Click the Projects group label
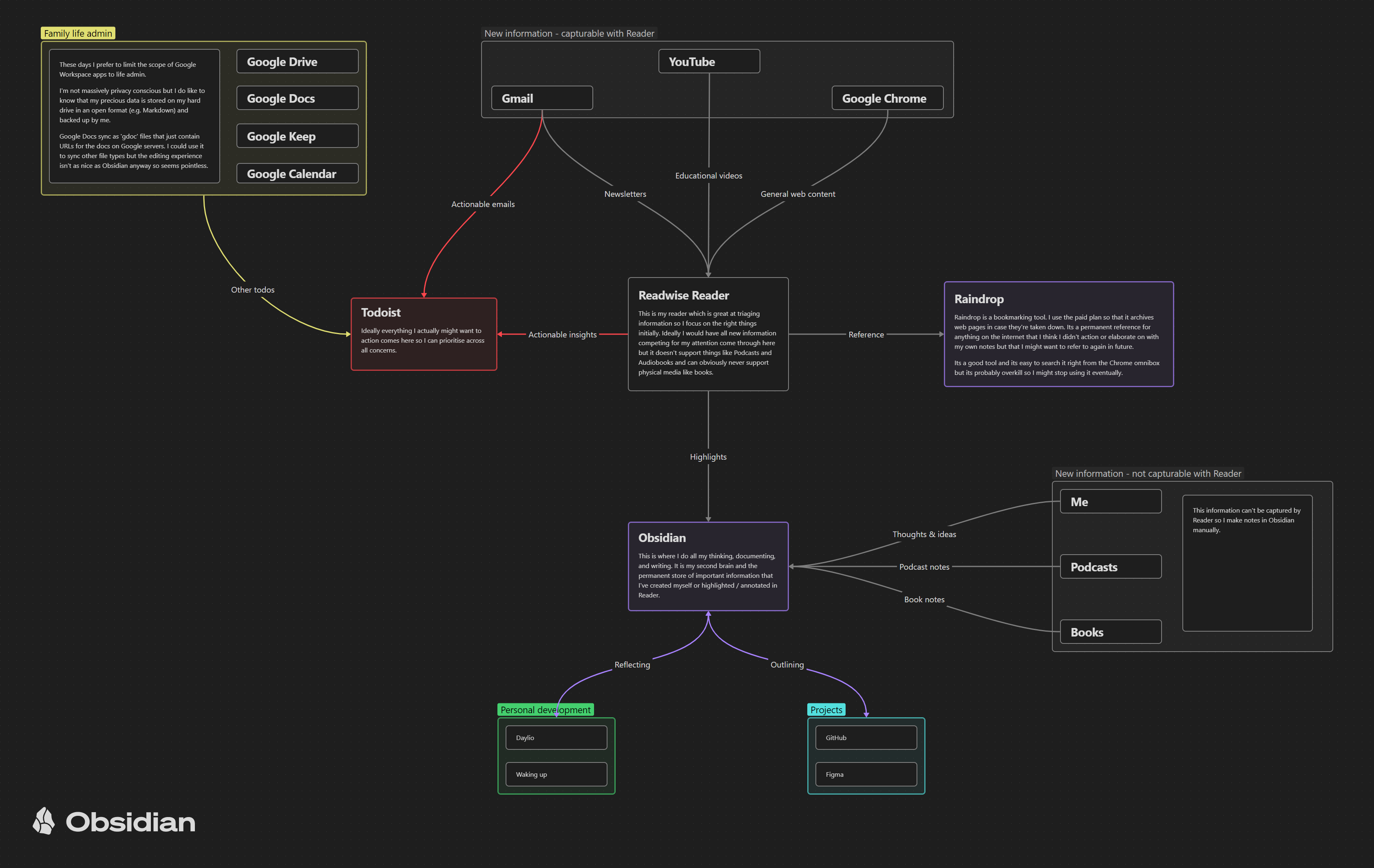 click(x=826, y=709)
